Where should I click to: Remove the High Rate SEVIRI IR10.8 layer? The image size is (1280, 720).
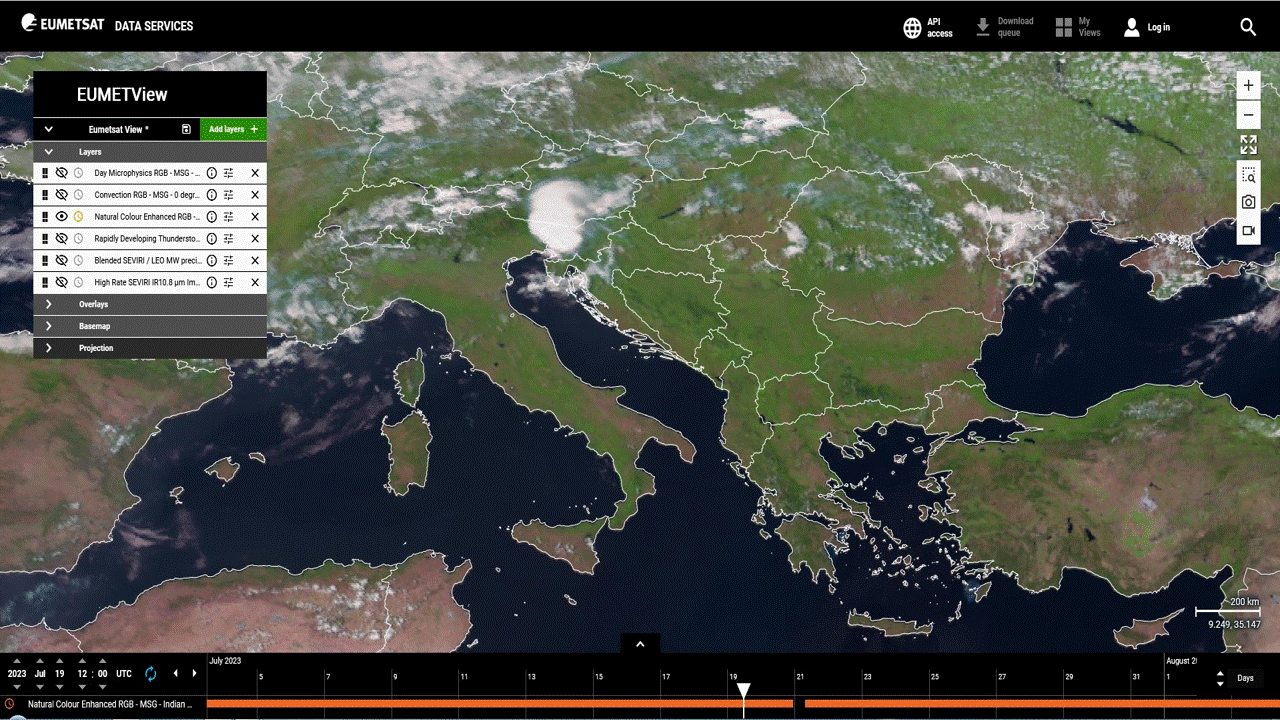pyautogui.click(x=255, y=283)
